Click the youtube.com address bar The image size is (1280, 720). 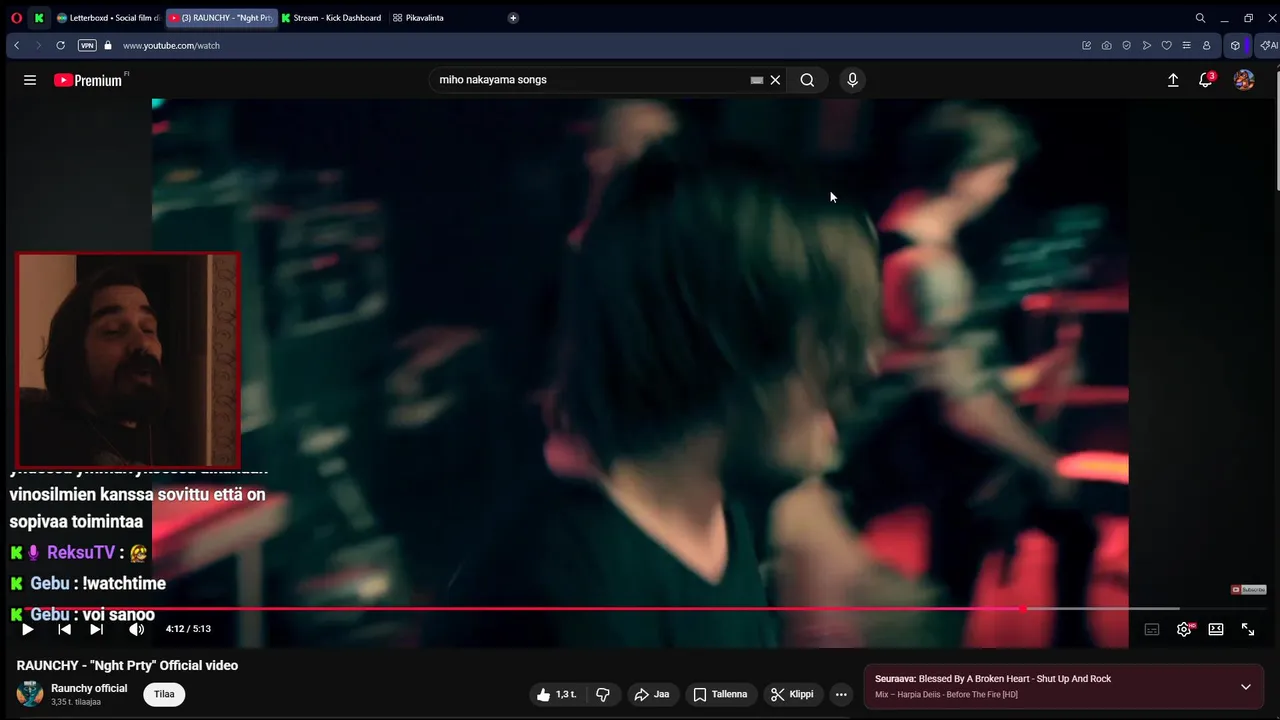coord(171,45)
